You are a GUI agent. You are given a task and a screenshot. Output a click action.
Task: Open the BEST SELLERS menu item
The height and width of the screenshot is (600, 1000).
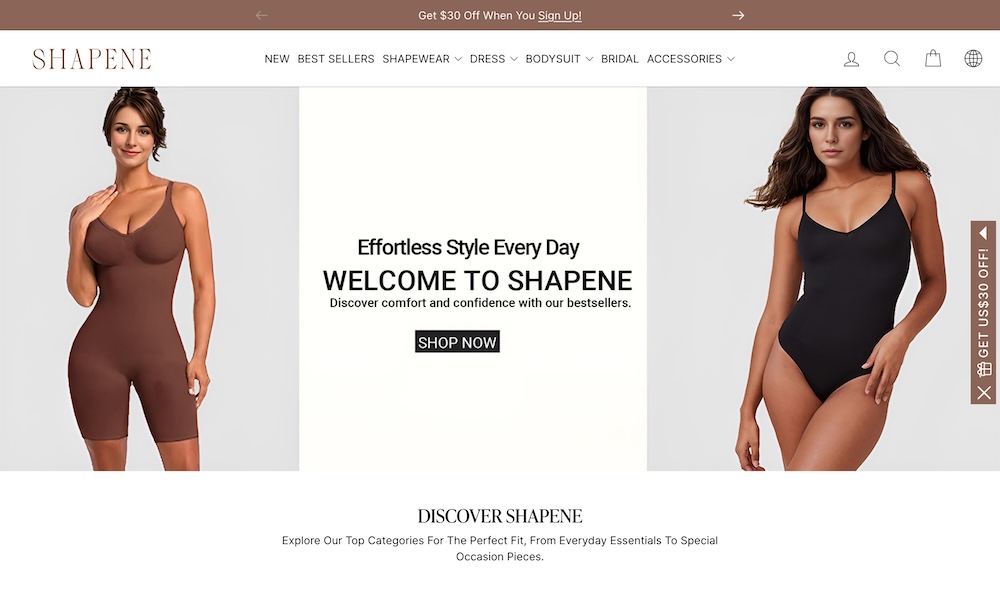pyautogui.click(x=336, y=59)
